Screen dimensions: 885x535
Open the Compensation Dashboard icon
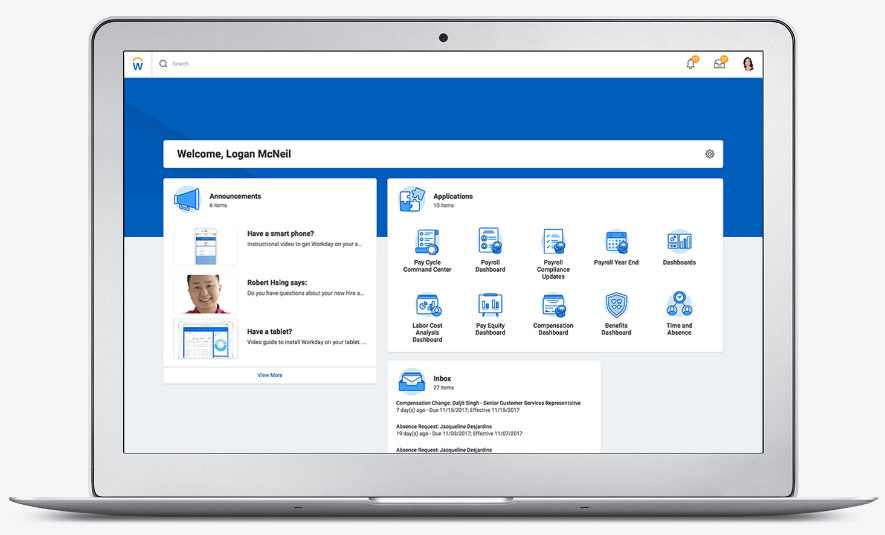click(553, 306)
